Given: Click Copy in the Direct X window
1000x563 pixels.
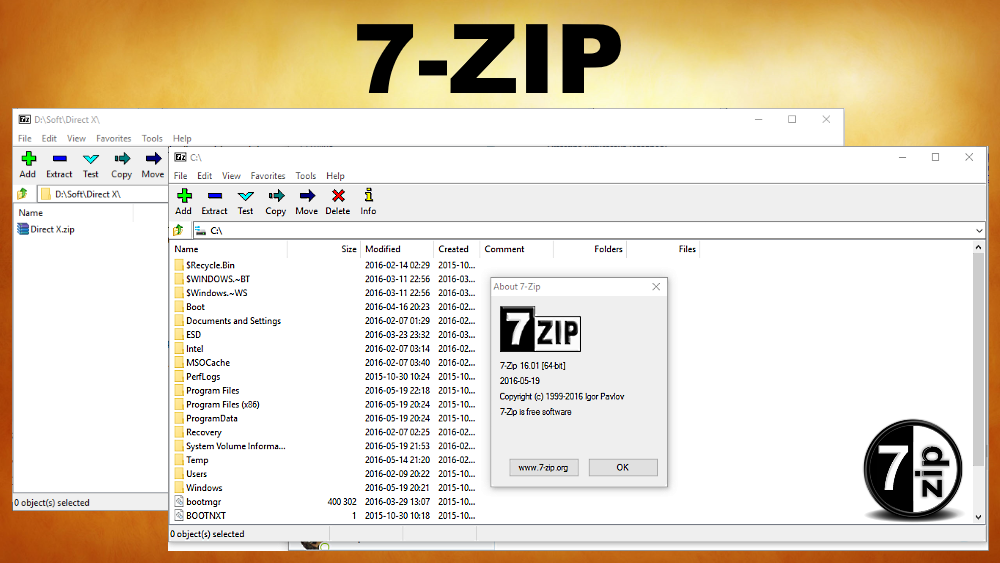Looking at the screenshot, I should click(121, 165).
